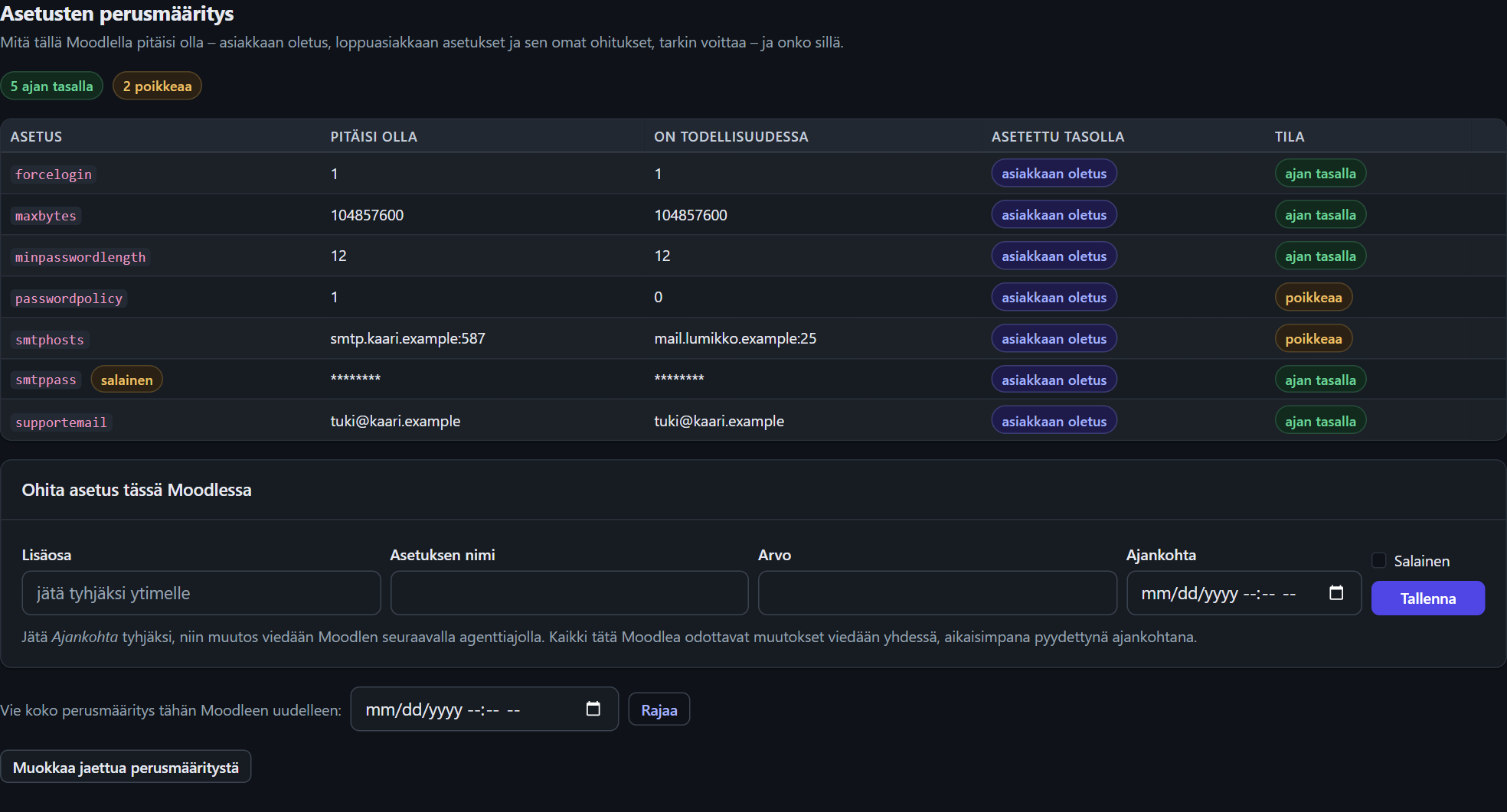Viewport: 1507px width, 812px height.
Task: Focus the Asetuksen nimi input field
Action: (569, 593)
